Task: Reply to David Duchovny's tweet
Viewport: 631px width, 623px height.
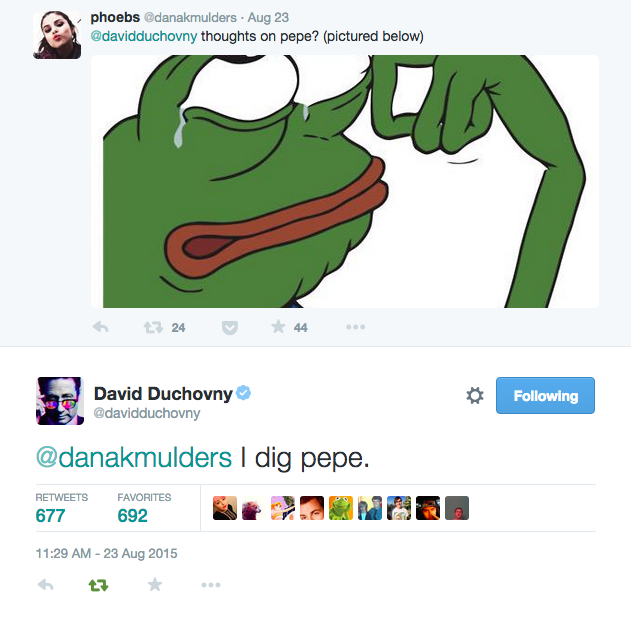Action: point(45,584)
